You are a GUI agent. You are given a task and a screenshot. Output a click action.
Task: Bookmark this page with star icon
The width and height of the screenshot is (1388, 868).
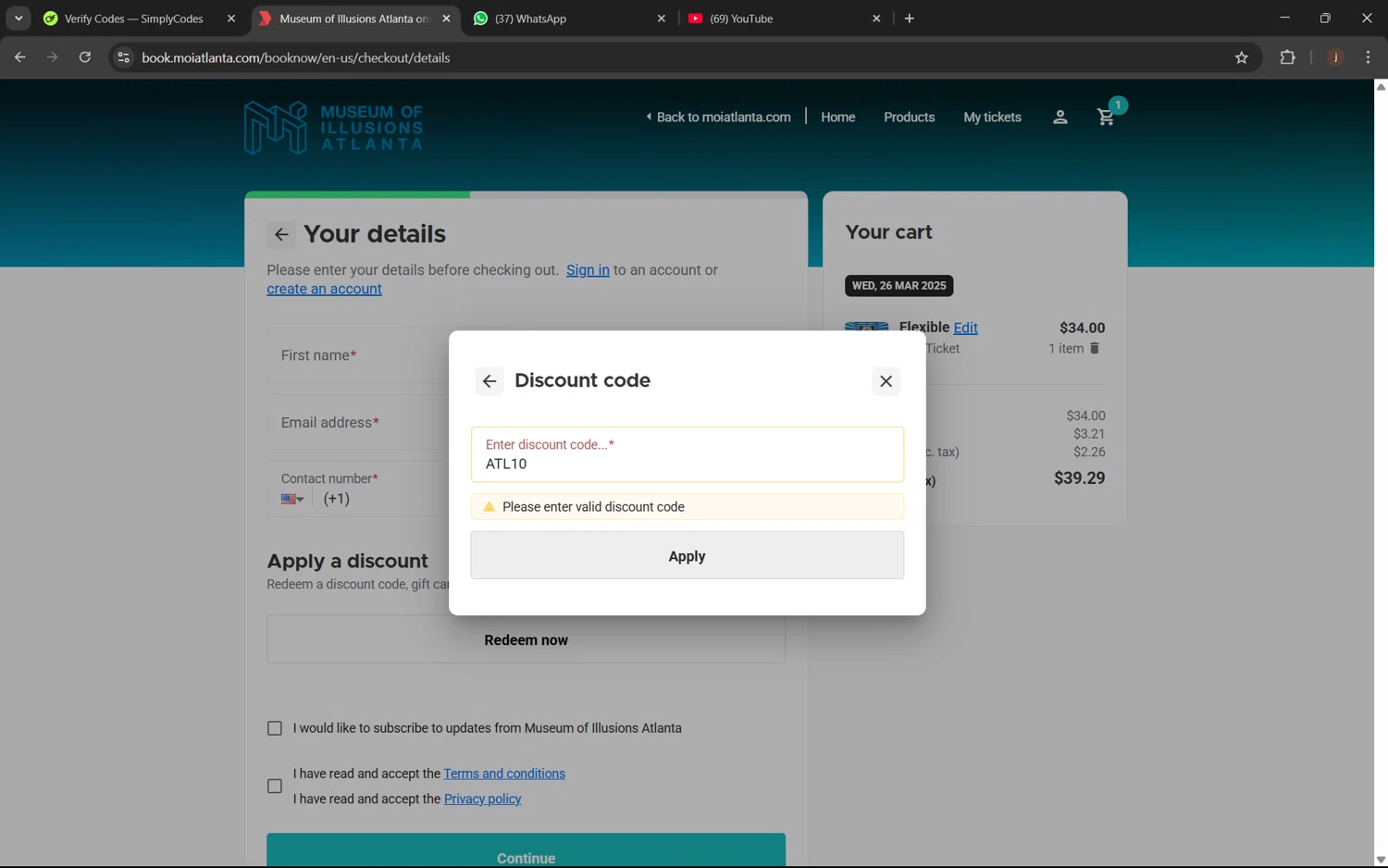(1242, 57)
